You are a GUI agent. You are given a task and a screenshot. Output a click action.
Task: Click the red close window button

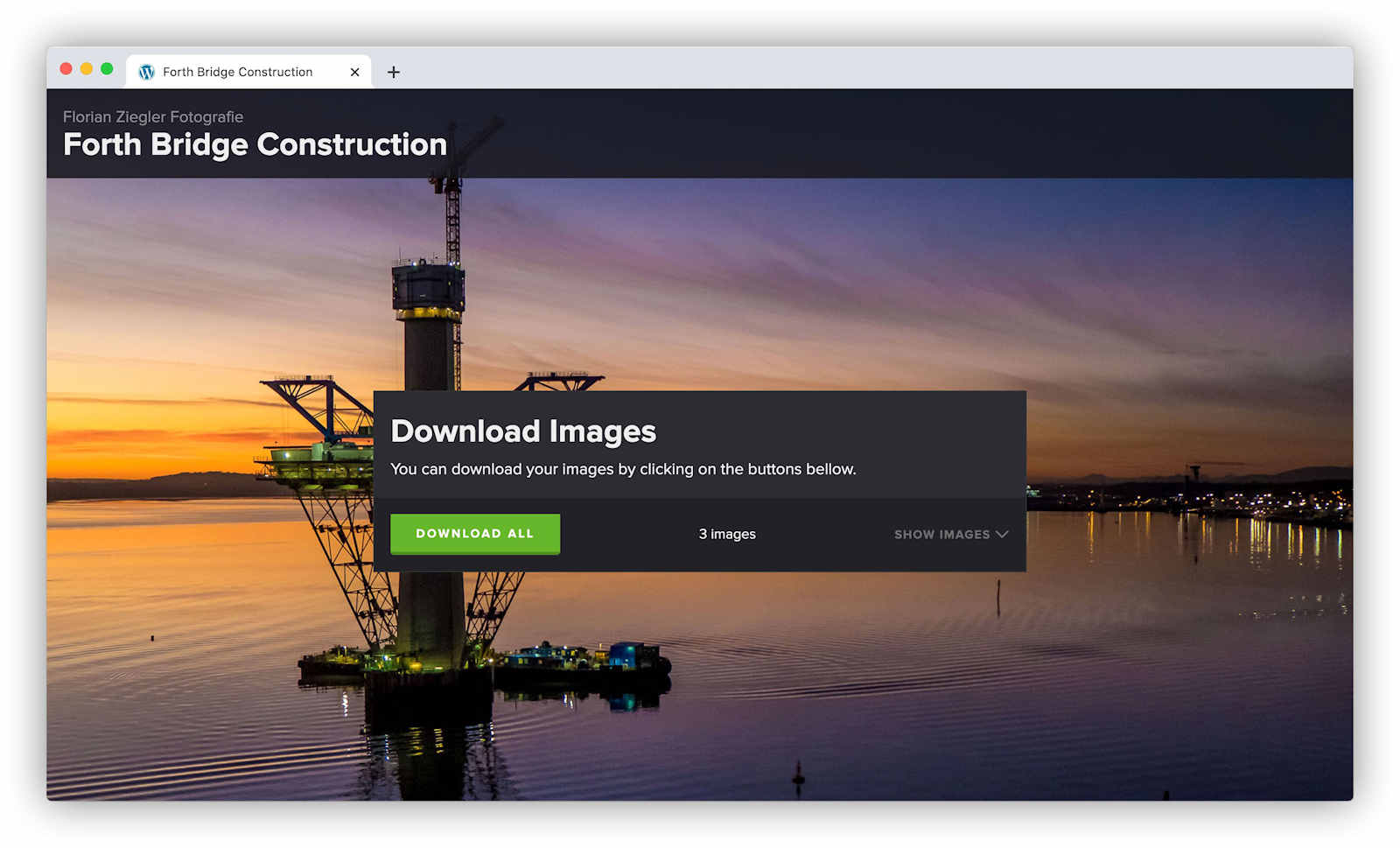tap(66, 69)
